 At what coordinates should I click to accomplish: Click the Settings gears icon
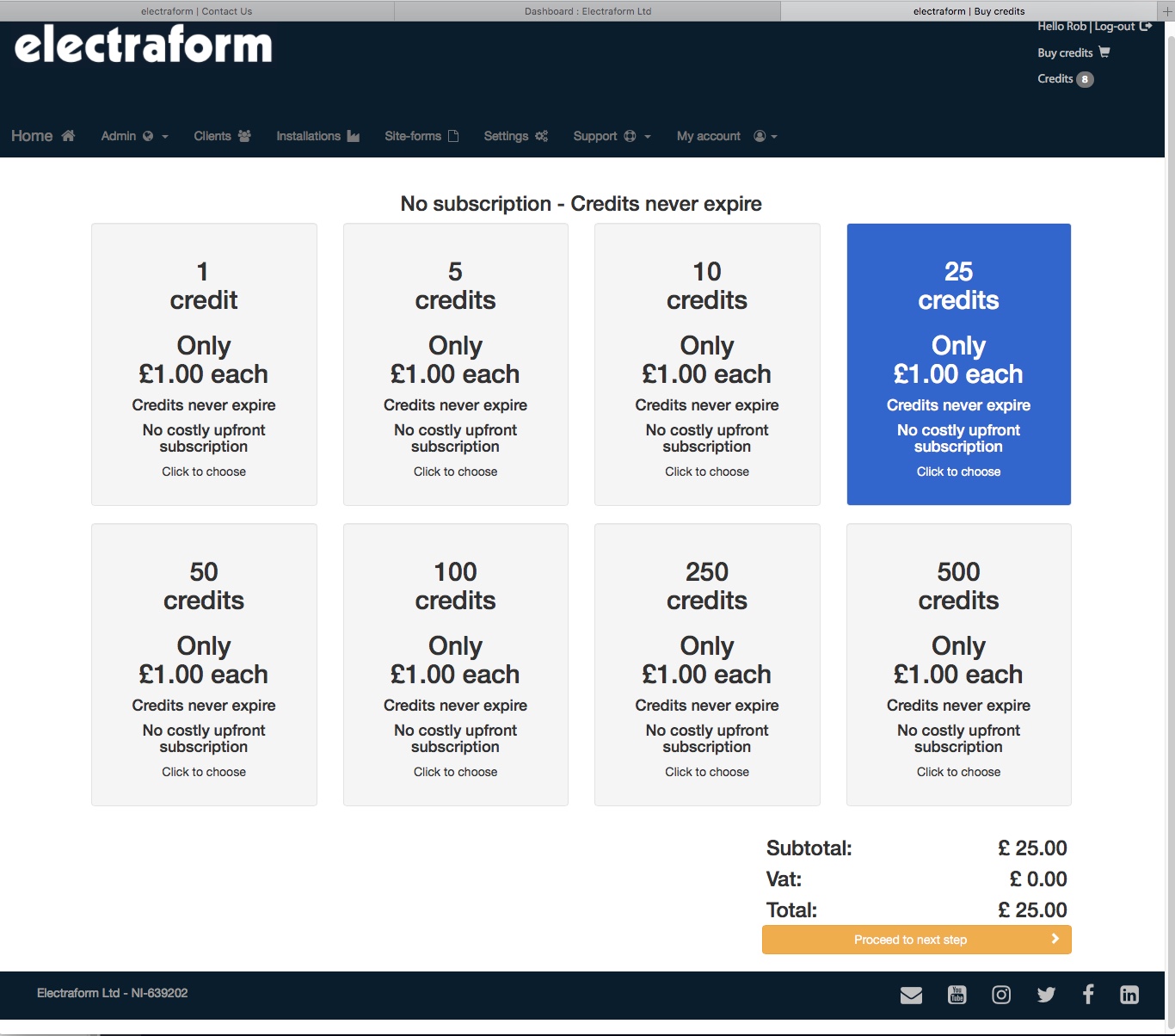541,136
